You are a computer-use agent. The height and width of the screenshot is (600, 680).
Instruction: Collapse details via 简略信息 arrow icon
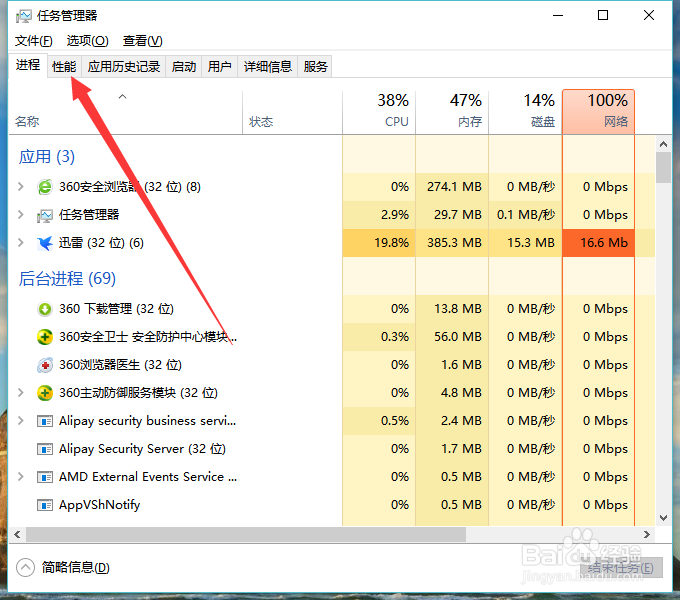[x=25, y=567]
